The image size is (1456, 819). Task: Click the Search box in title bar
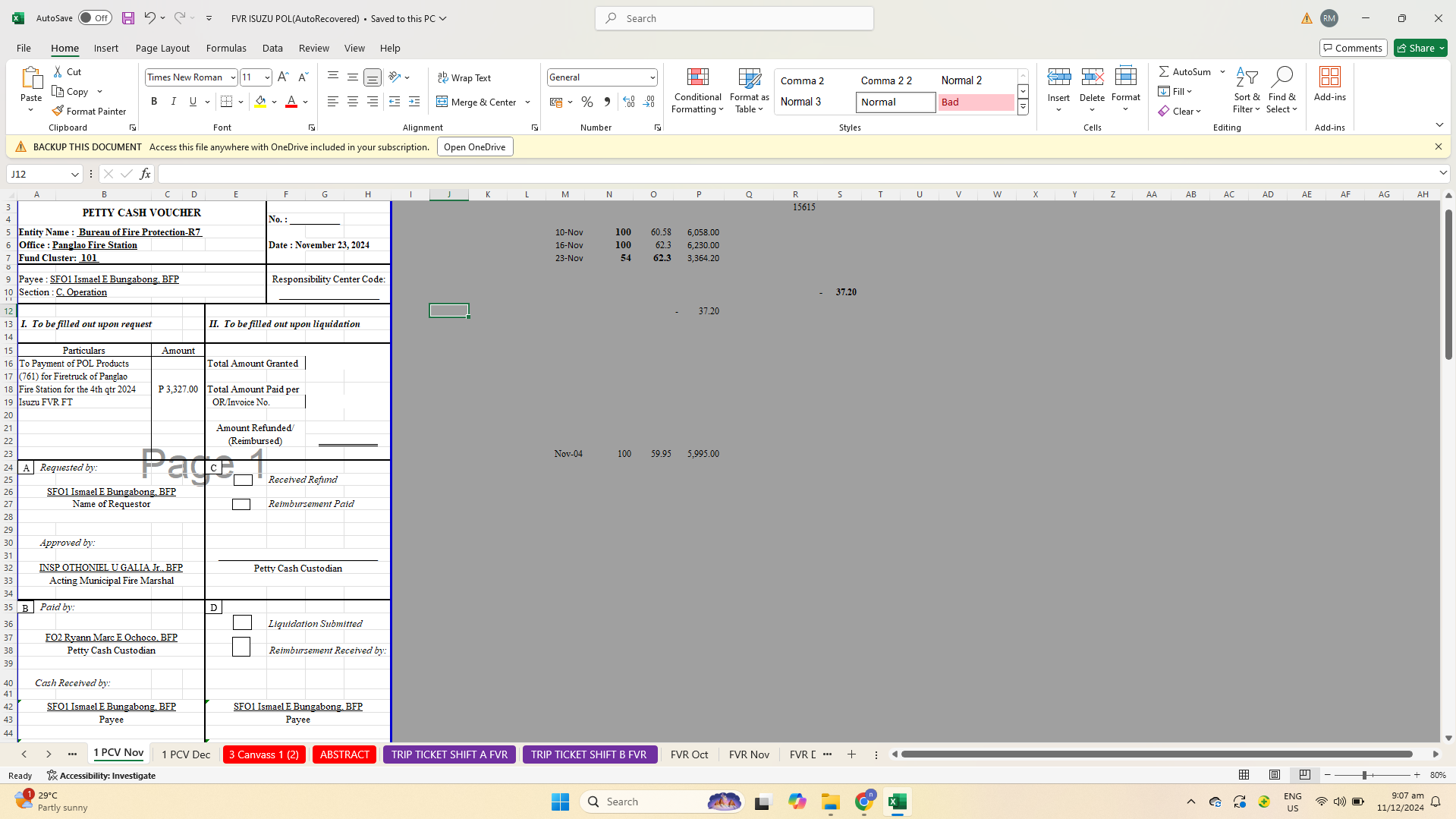click(x=734, y=18)
